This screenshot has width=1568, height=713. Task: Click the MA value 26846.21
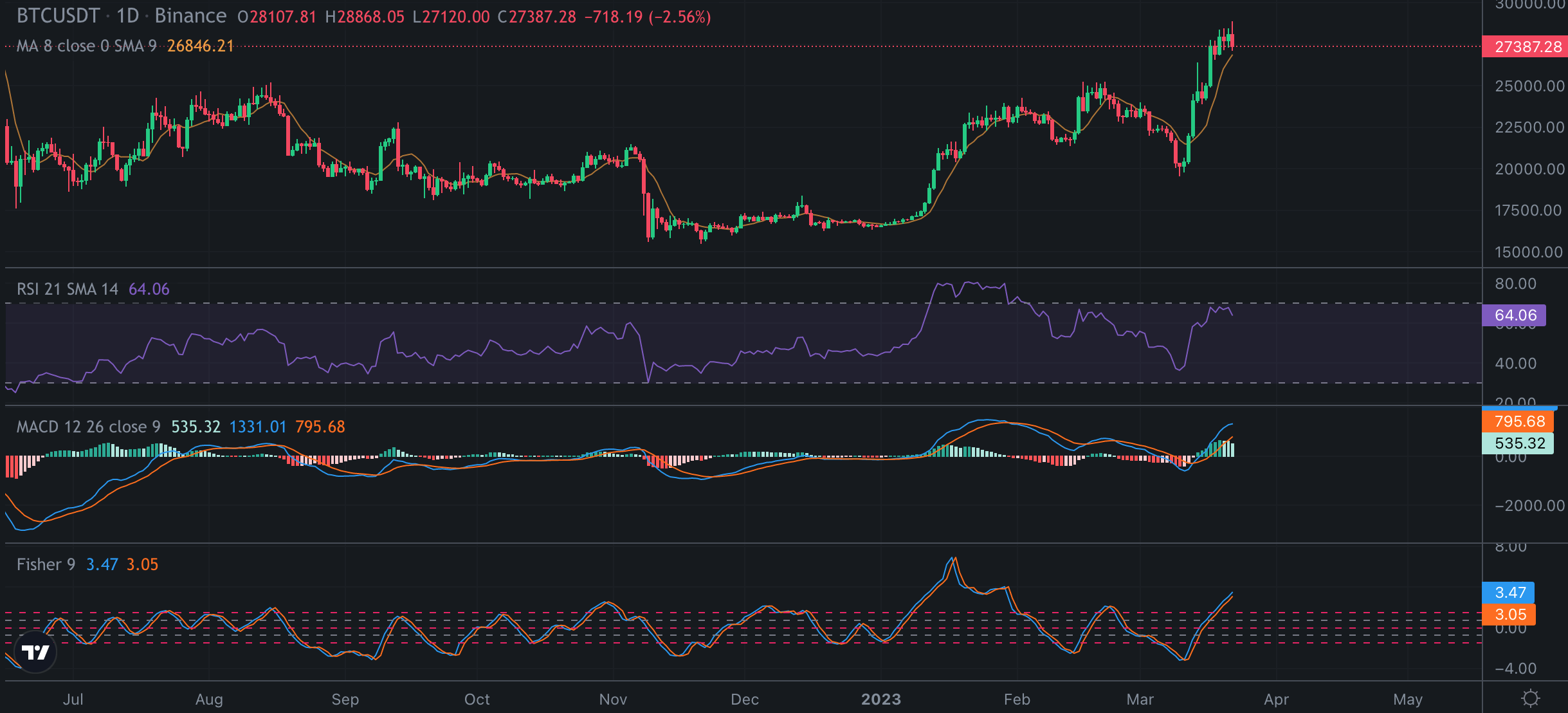(201, 46)
